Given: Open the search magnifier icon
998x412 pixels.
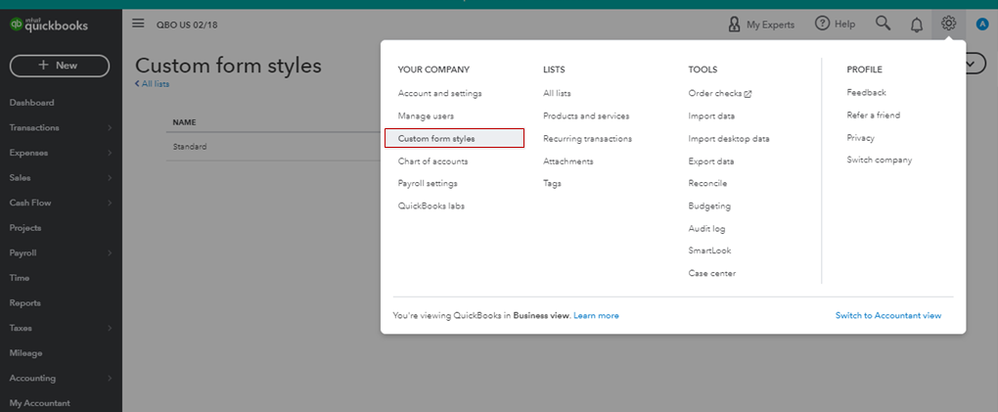Looking at the screenshot, I should coord(883,24).
